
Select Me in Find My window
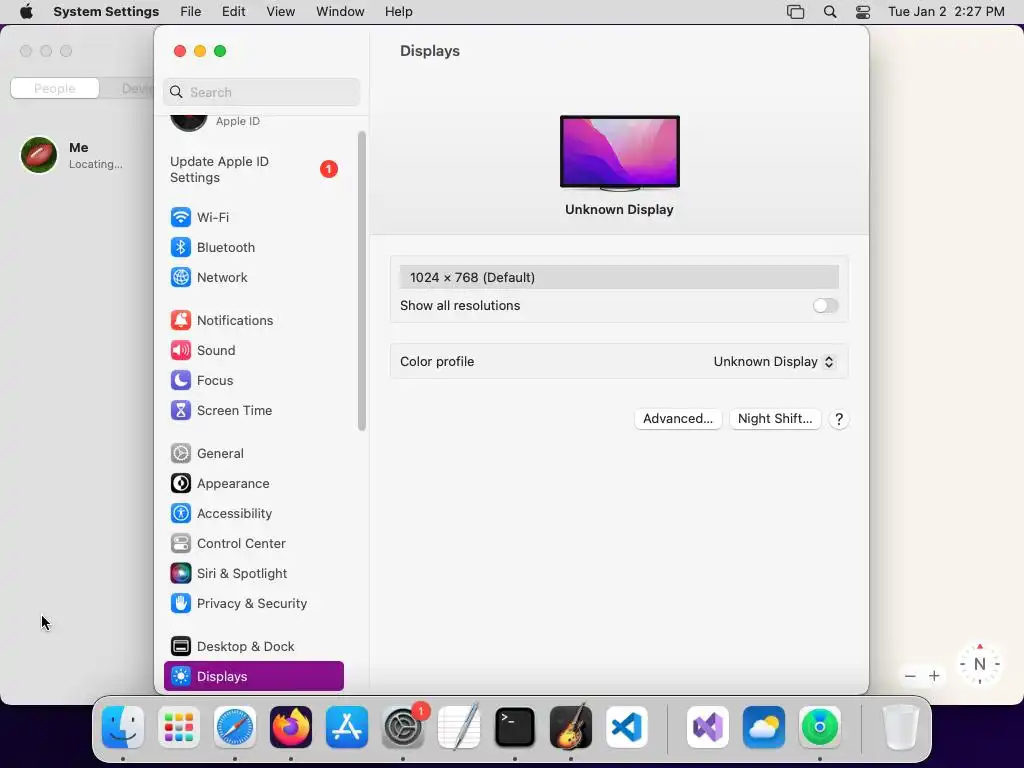[x=76, y=155]
